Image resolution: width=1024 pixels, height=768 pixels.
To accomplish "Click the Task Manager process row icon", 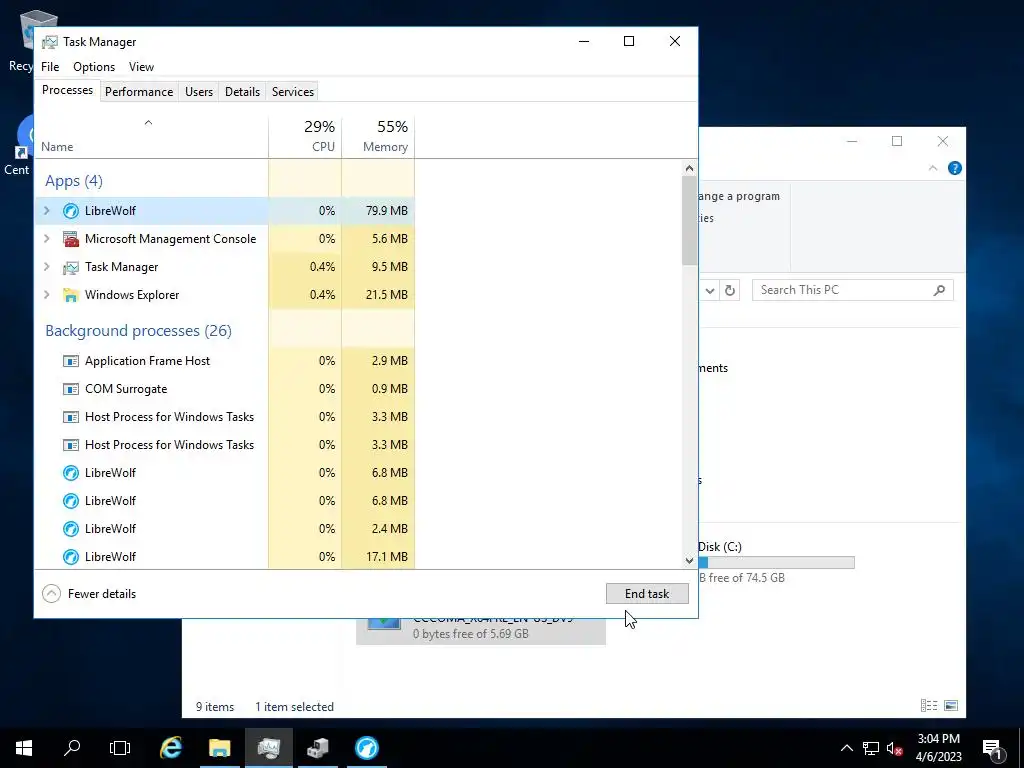I will [x=71, y=267].
